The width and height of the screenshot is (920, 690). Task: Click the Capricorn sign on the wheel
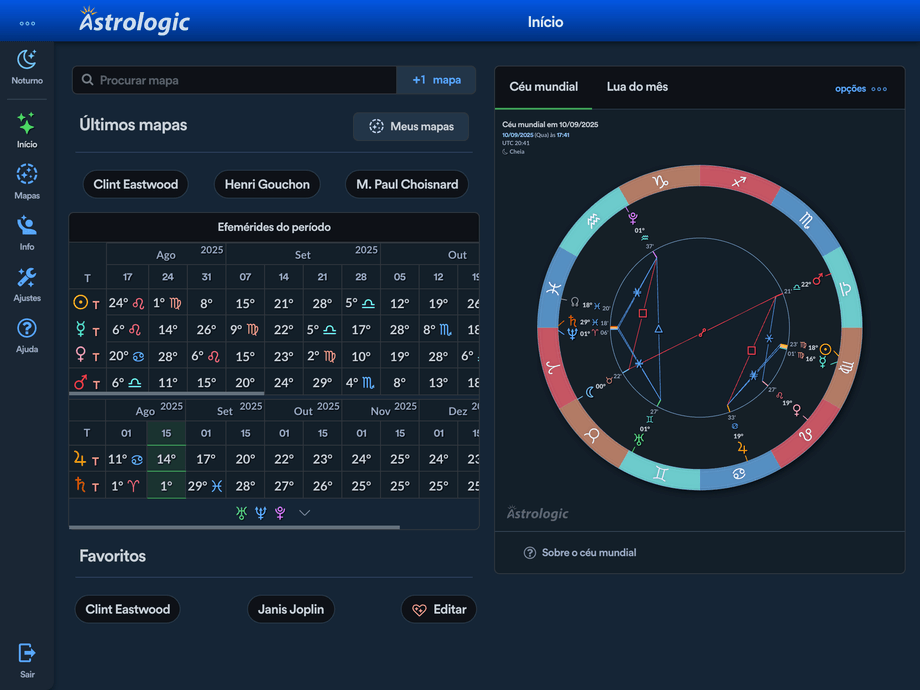coord(660,181)
